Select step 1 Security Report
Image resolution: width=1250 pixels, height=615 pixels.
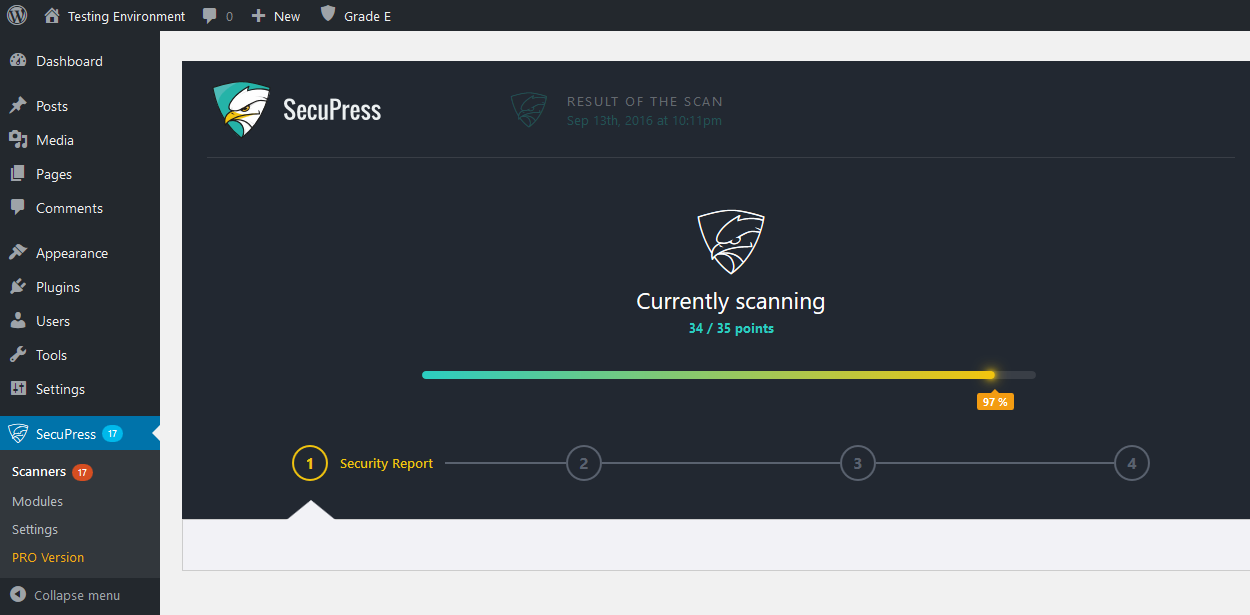pos(310,463)
